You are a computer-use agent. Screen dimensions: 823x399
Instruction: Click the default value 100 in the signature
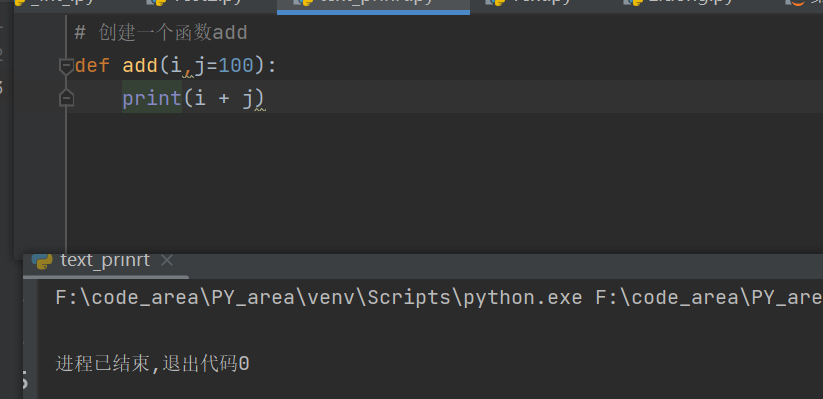[236, 66]
